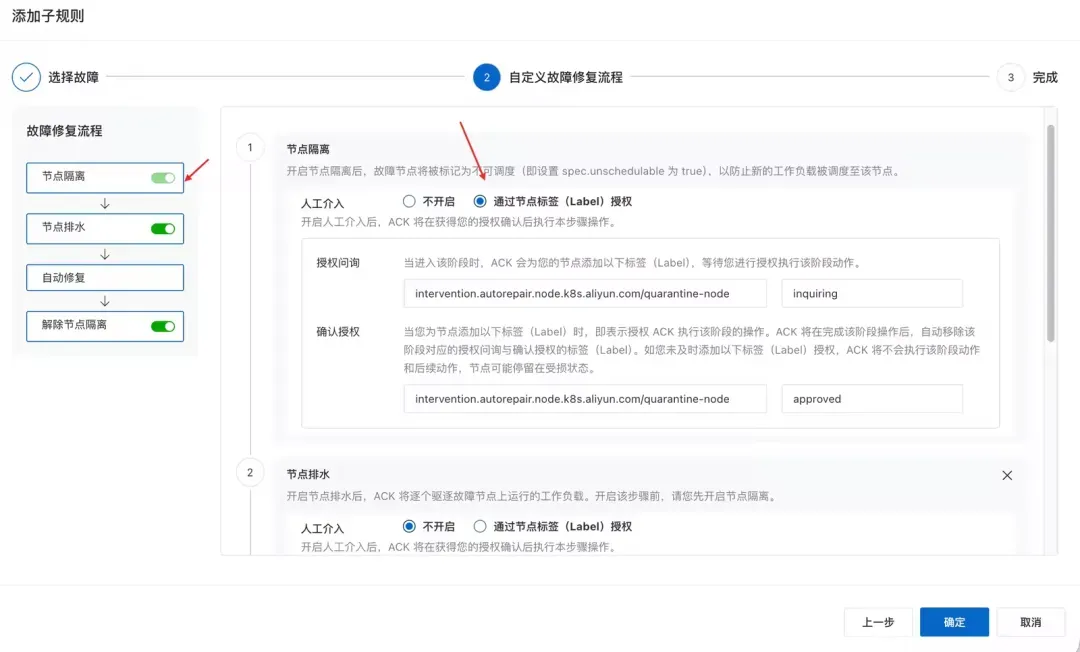This screenshot has height=652, width=1080.
Task: Choose 通过节点标签（Label）授权 radio in 节点排水 section
Action: [x=480, y=526]
